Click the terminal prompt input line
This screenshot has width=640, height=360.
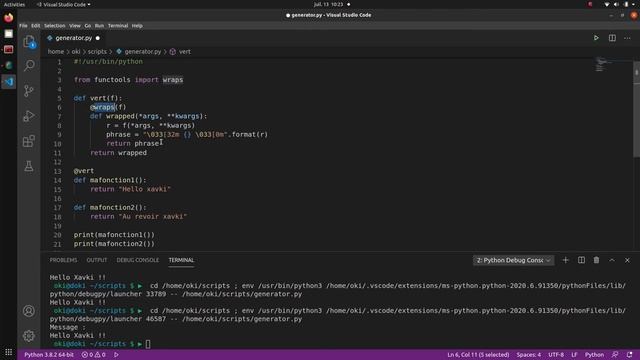148,344
